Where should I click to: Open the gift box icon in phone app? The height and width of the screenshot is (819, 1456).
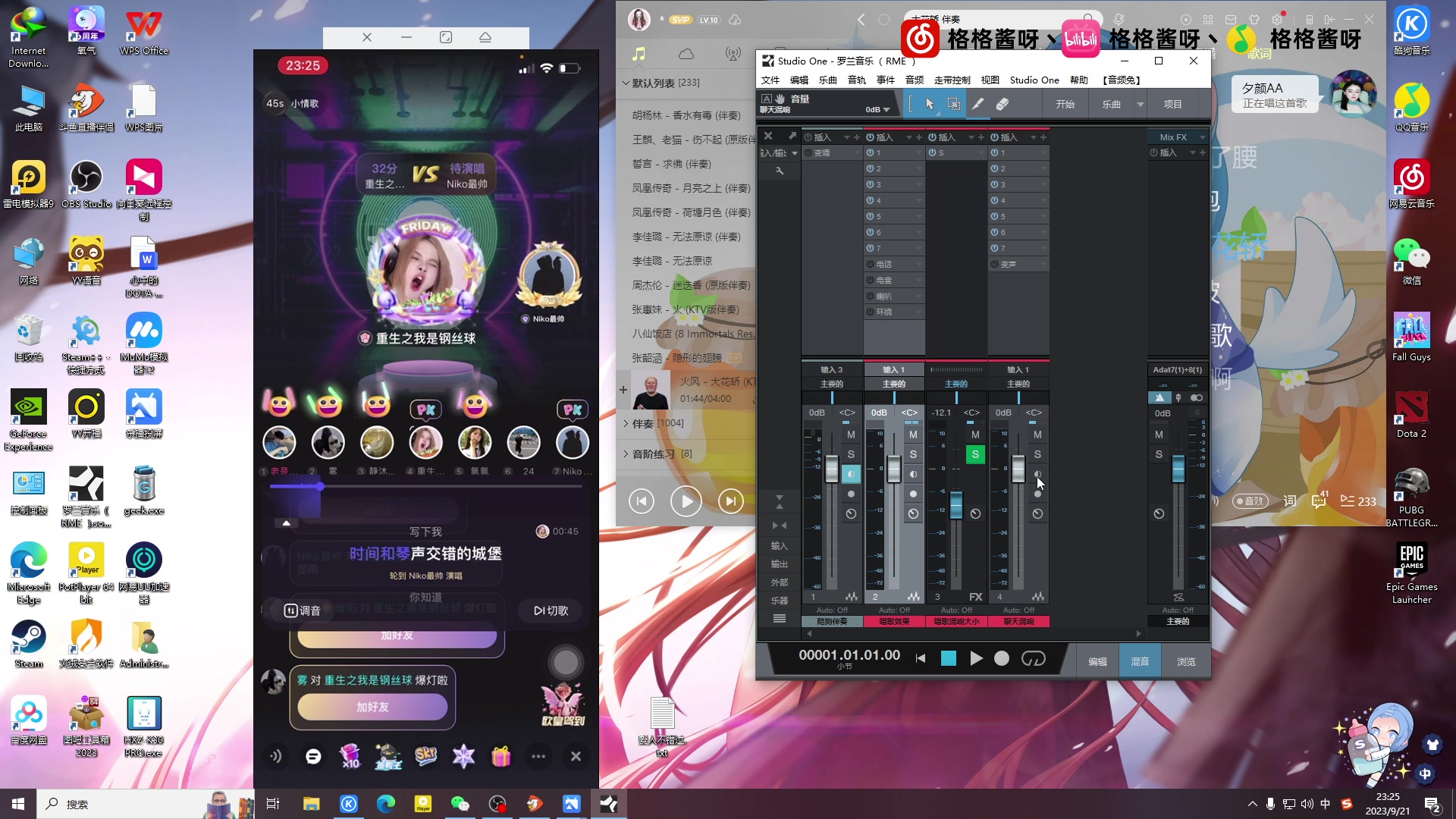501,756
